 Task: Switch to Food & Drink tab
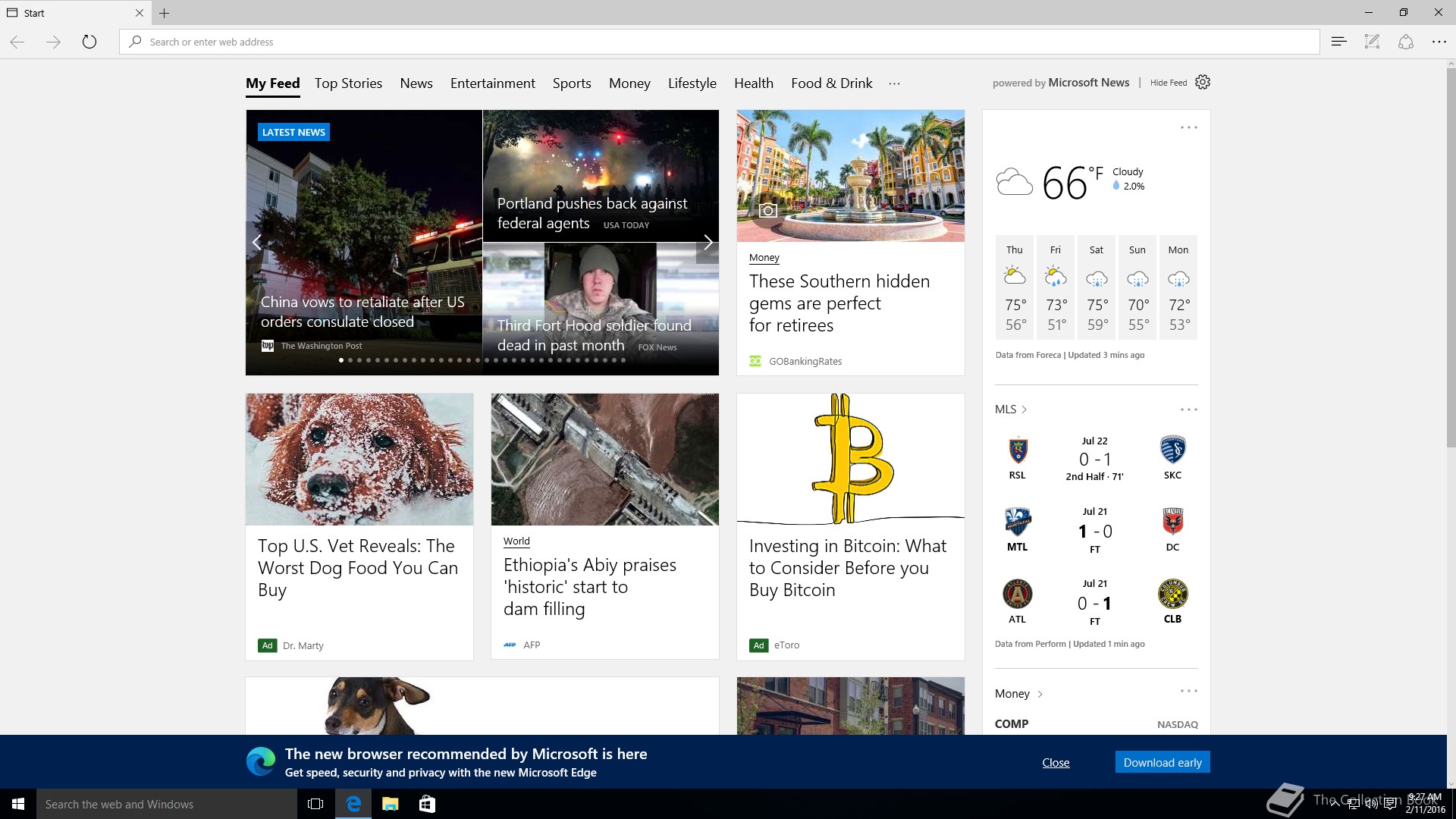(832, 83)
